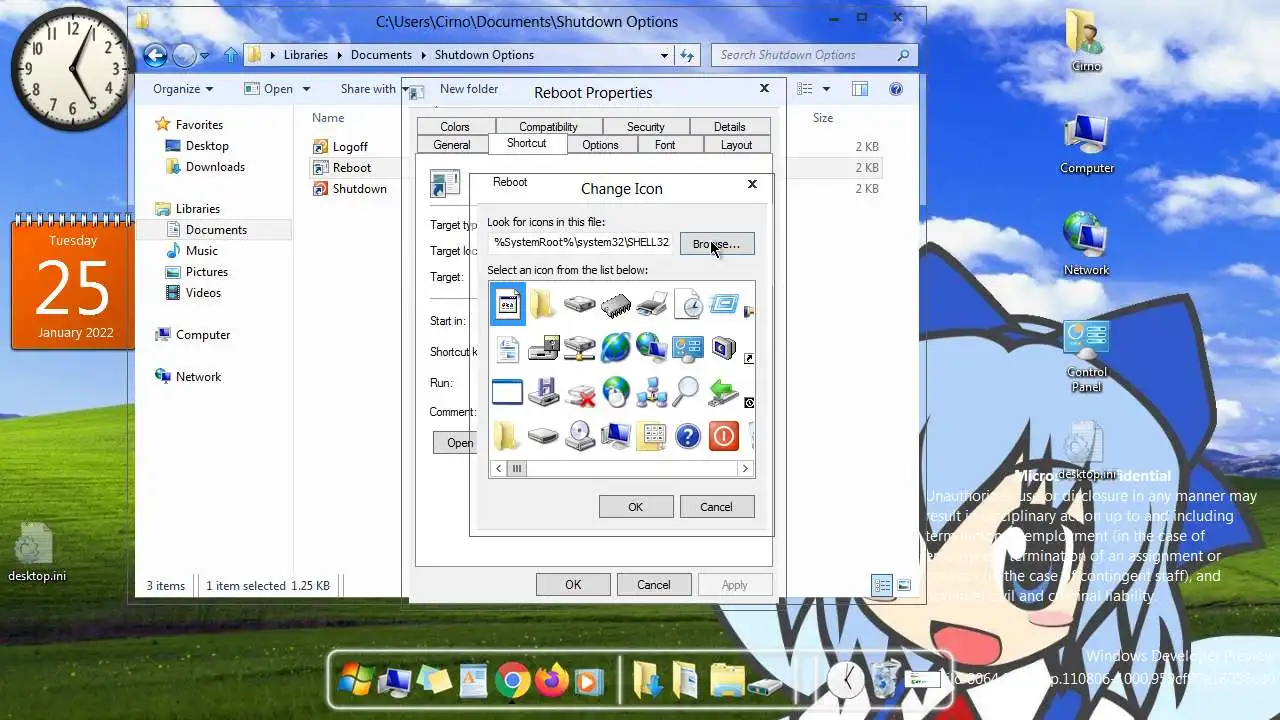Select the printer icon in the list
This screenshot has height=720, width=1280.
652,304
